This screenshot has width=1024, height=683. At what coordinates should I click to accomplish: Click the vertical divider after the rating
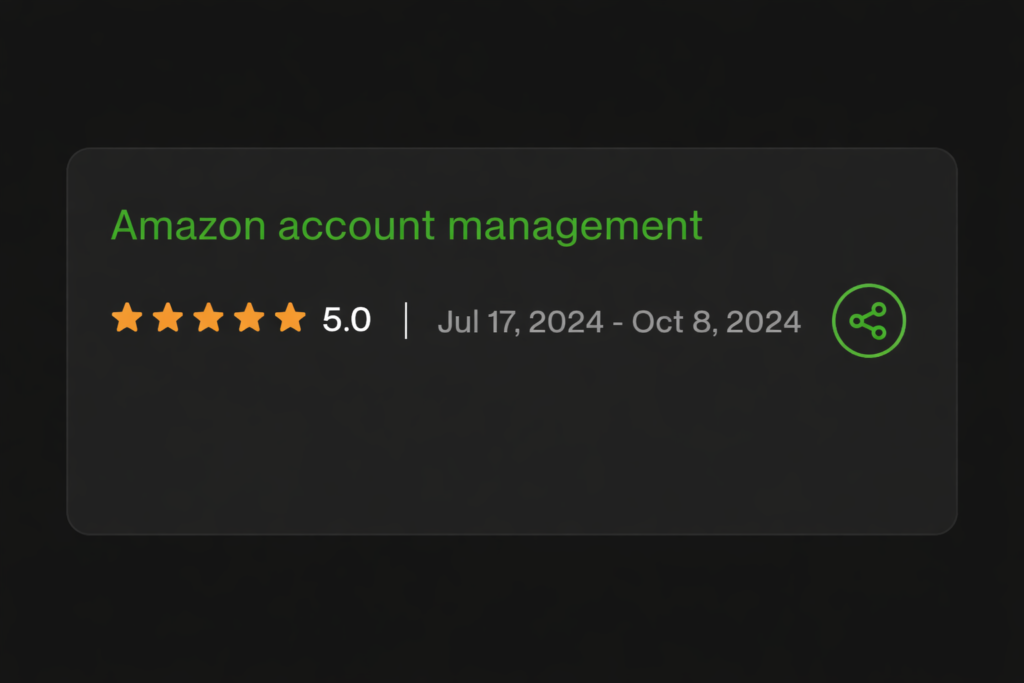[x=405, y=320]
